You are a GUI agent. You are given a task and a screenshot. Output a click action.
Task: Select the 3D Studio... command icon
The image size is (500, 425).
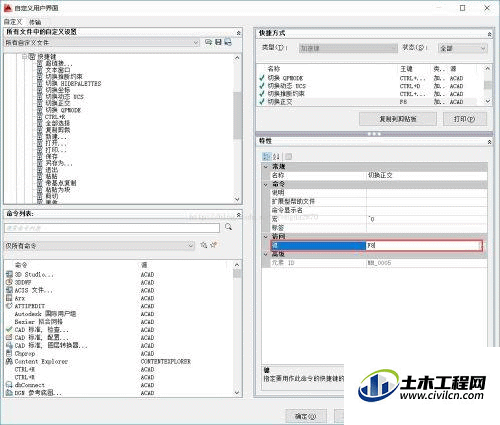pyautogui.click(x=9, y=274)
